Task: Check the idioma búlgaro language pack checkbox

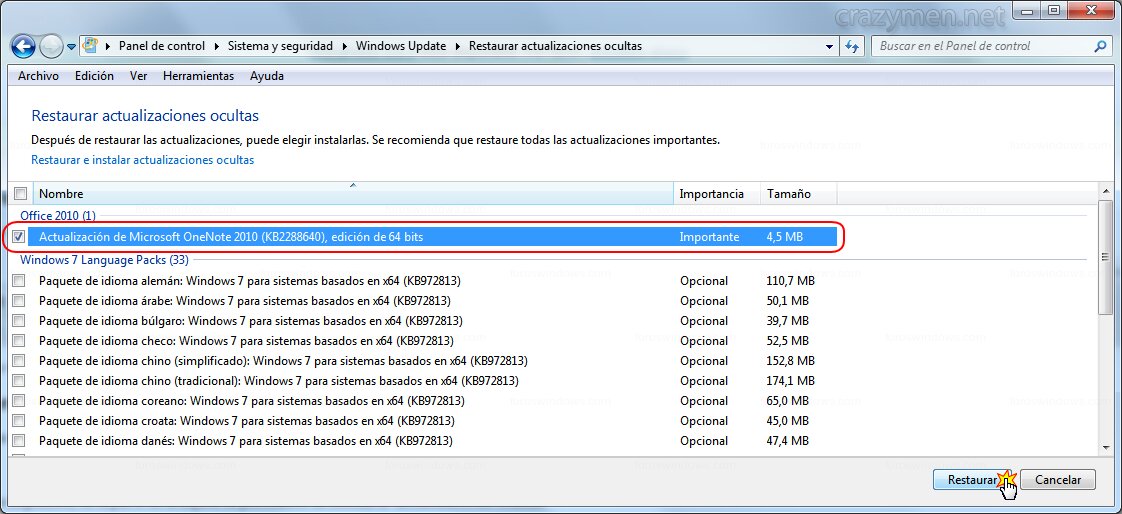Action: coord(19,321)
